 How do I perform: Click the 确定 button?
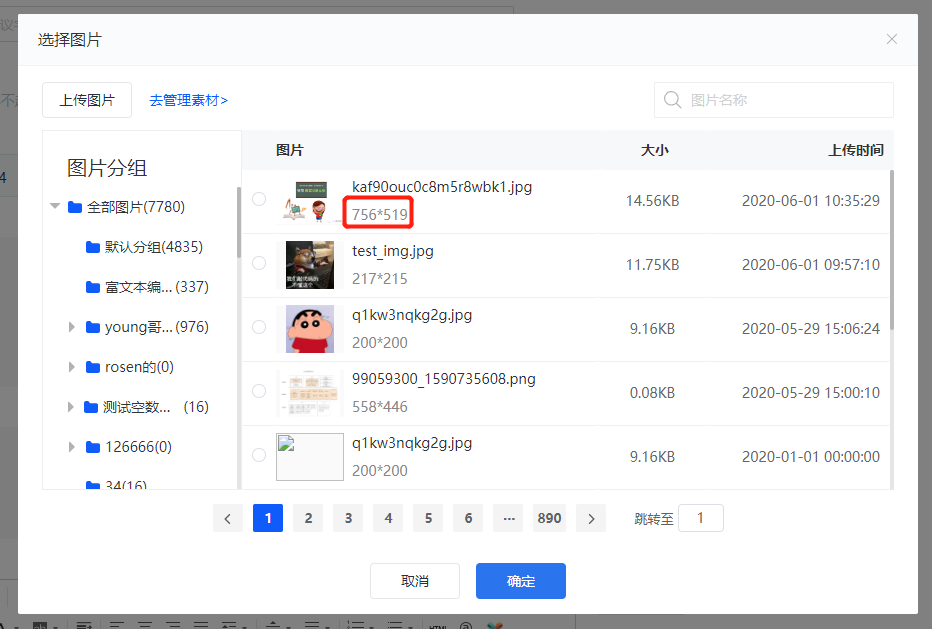[x=521, y=581]
